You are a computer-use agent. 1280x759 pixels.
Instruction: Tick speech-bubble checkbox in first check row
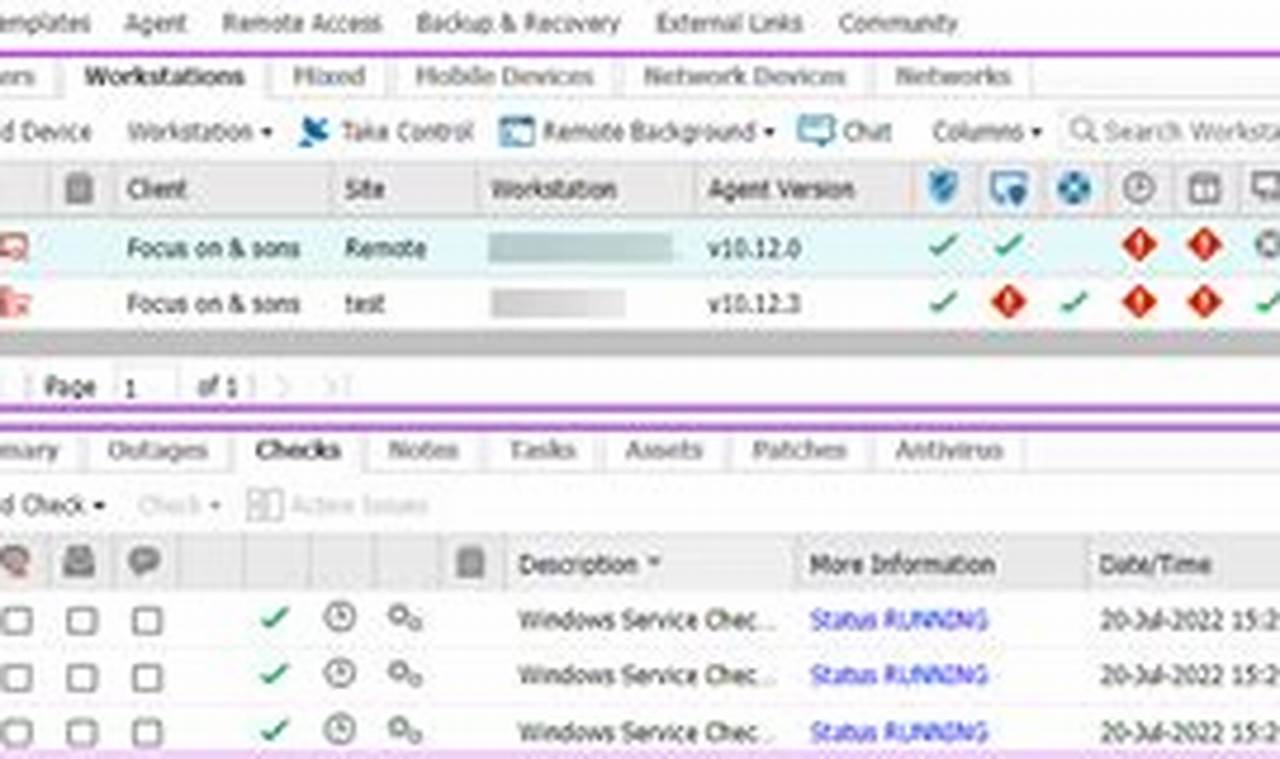[147, 622]
